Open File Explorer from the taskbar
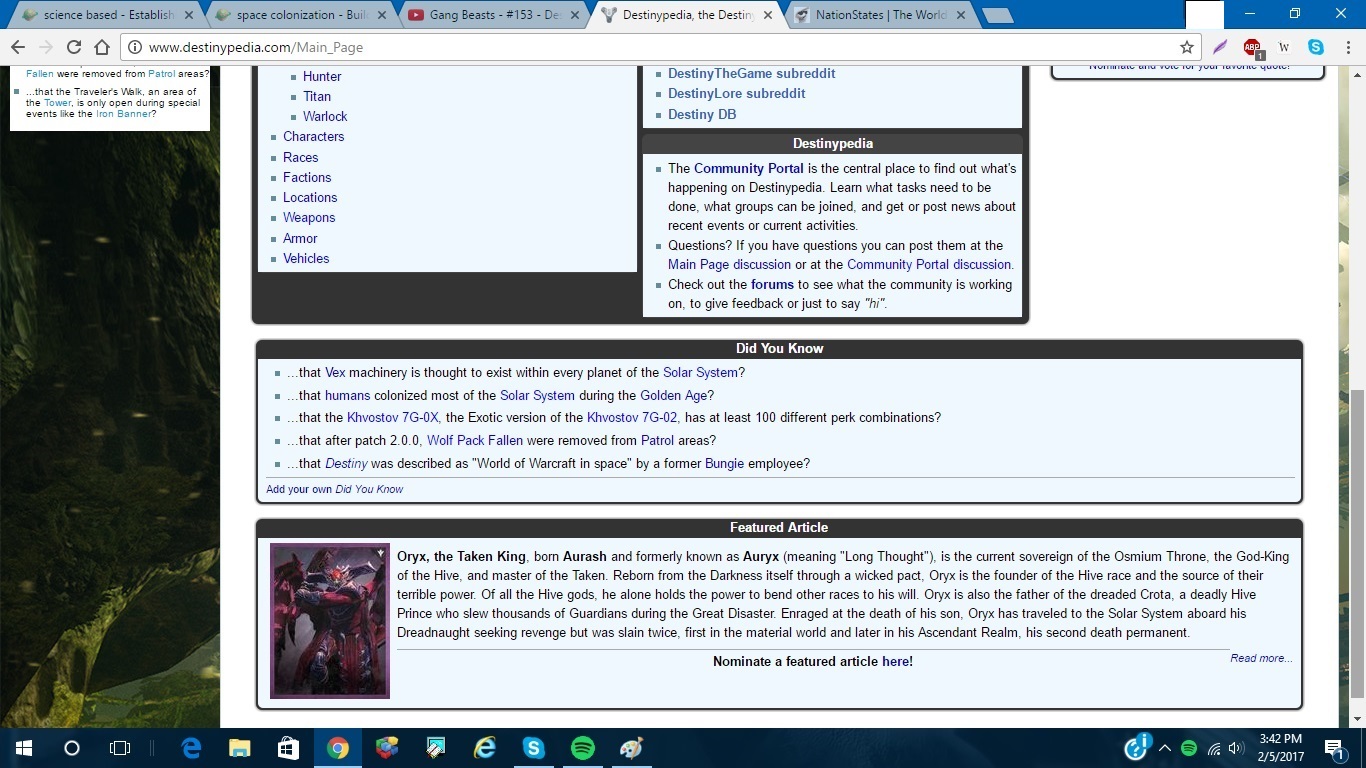Image resolution: width=1366 pixels, height=768 pixels. 239,748
